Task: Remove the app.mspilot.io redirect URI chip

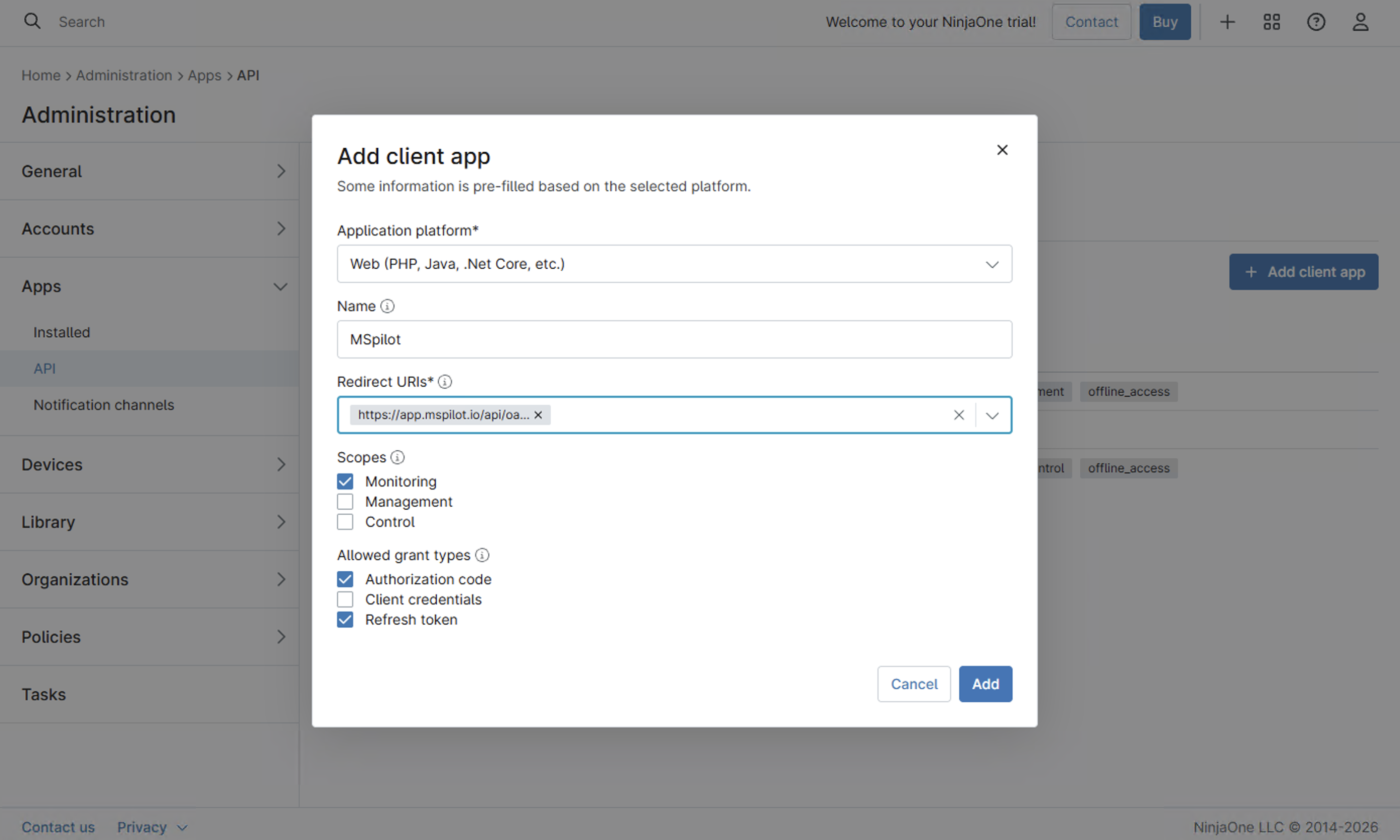Action: 539,415
